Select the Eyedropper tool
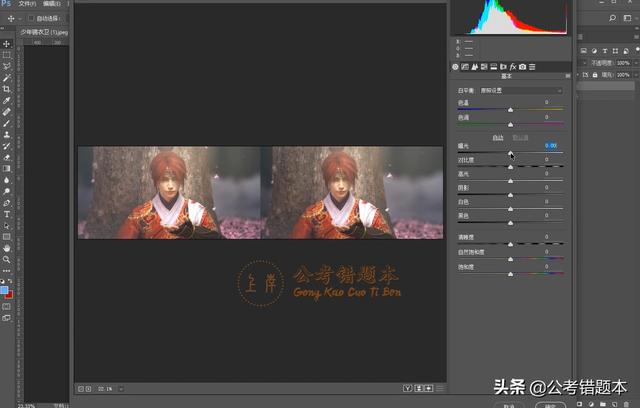This screenshot has width=640, height=408. click(7, 100)
